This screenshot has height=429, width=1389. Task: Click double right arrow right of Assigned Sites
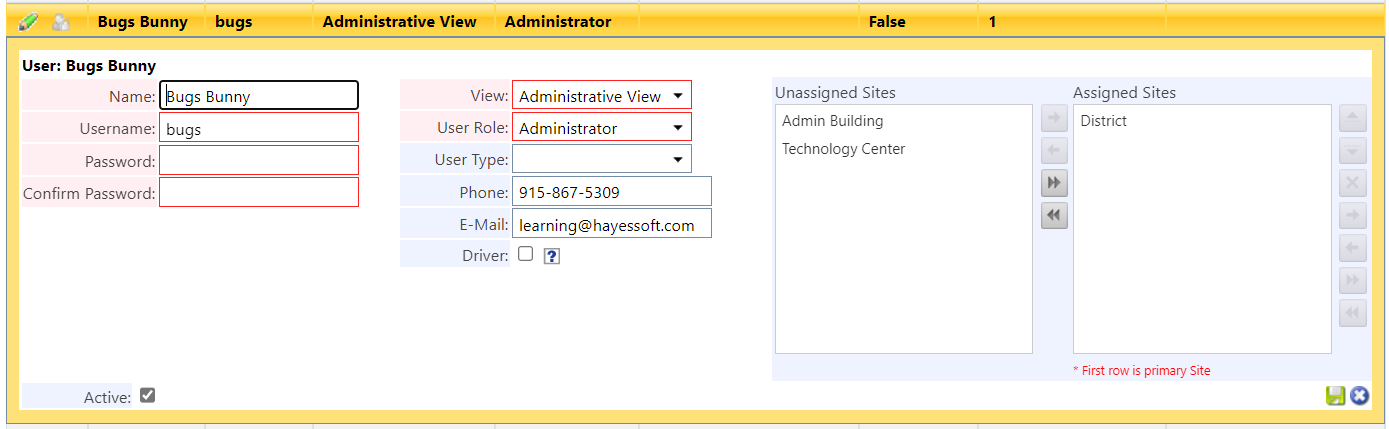[1352, 281]
